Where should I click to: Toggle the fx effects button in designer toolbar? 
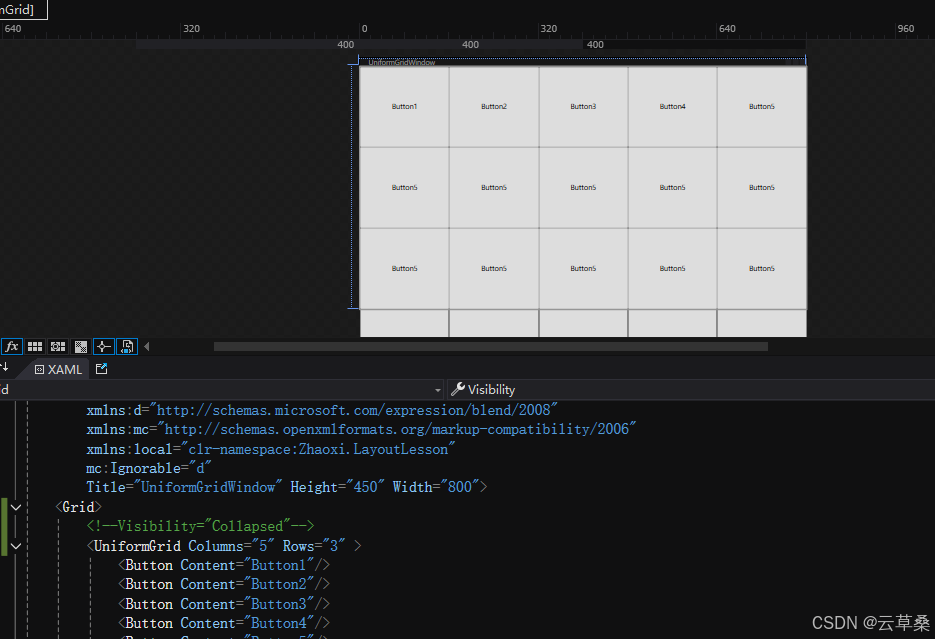[x=11, y=346]
